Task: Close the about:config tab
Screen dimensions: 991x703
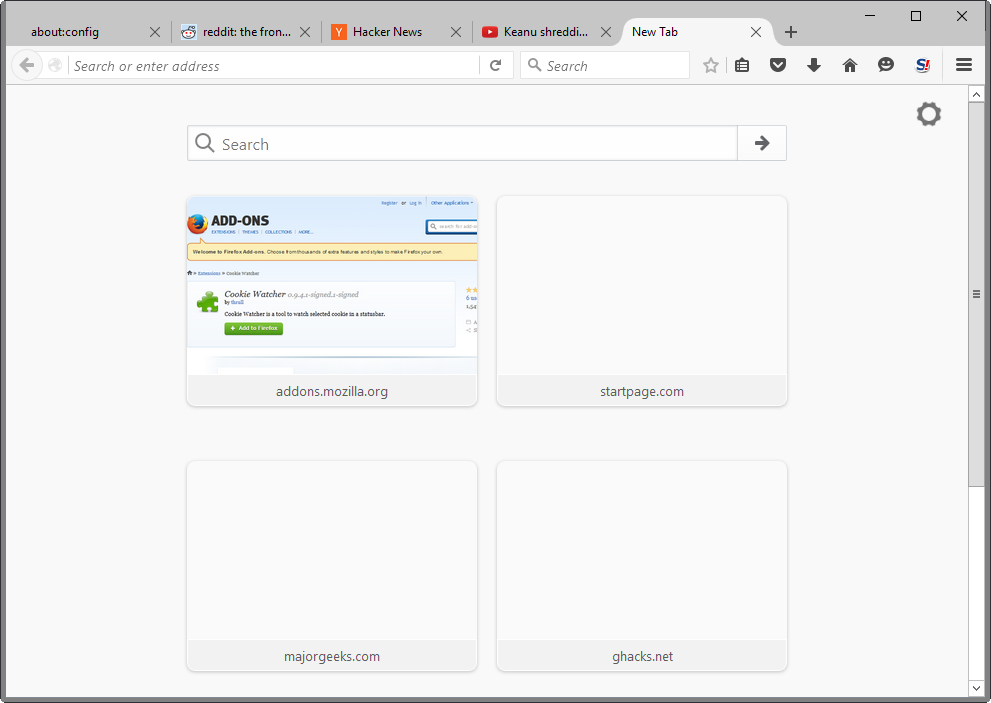Action: pos(155,32)
